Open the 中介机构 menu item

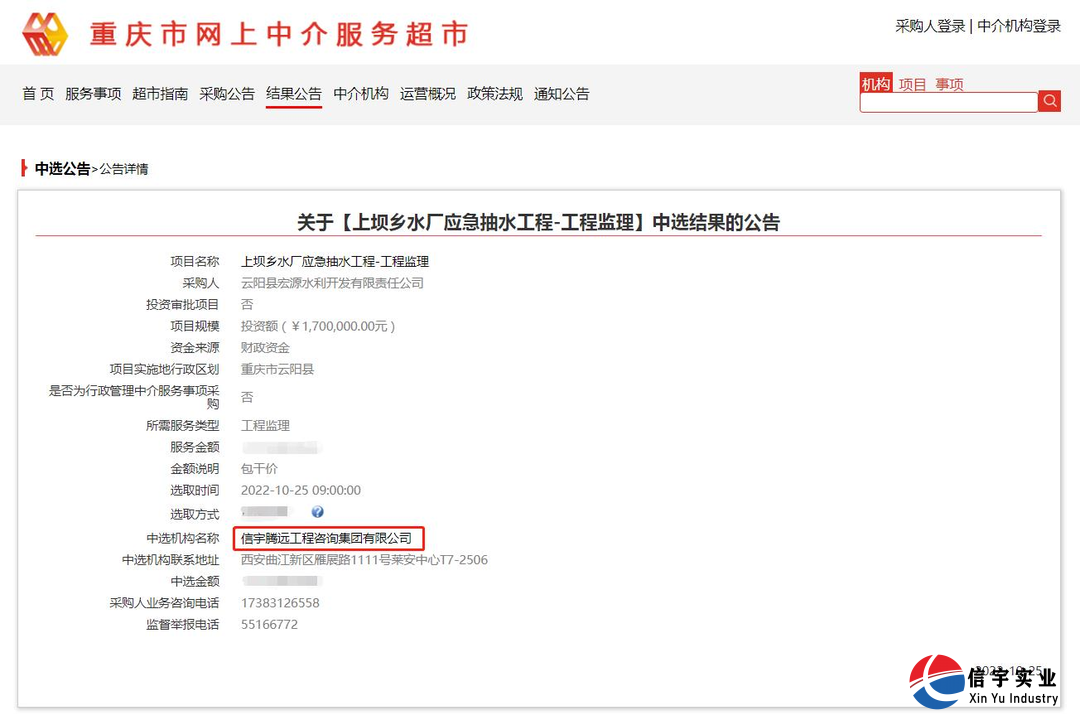[x=360, y=93]
